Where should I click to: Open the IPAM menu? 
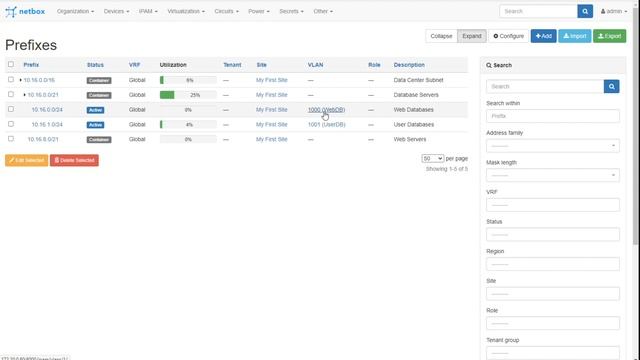click(x=148, y=11)
